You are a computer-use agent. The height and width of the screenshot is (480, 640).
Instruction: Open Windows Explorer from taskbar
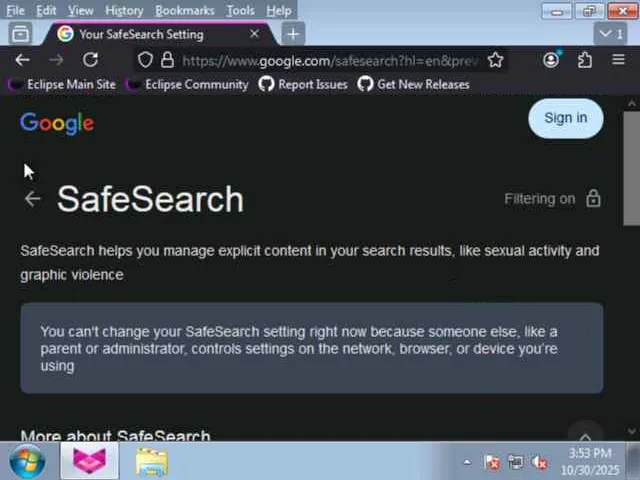151,462
